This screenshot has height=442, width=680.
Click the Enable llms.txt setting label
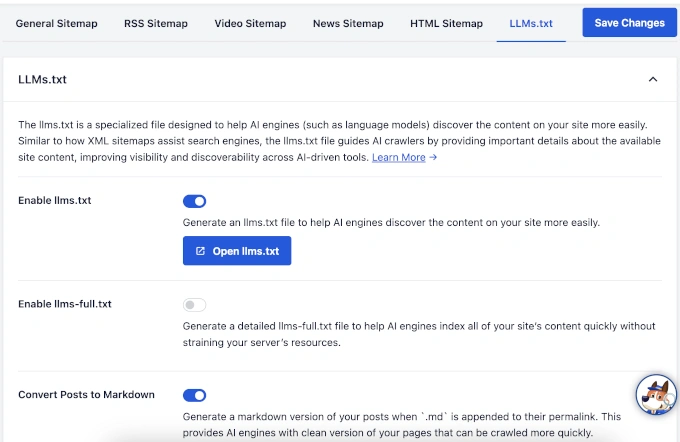pyautogui.click(x=54, y=200)
